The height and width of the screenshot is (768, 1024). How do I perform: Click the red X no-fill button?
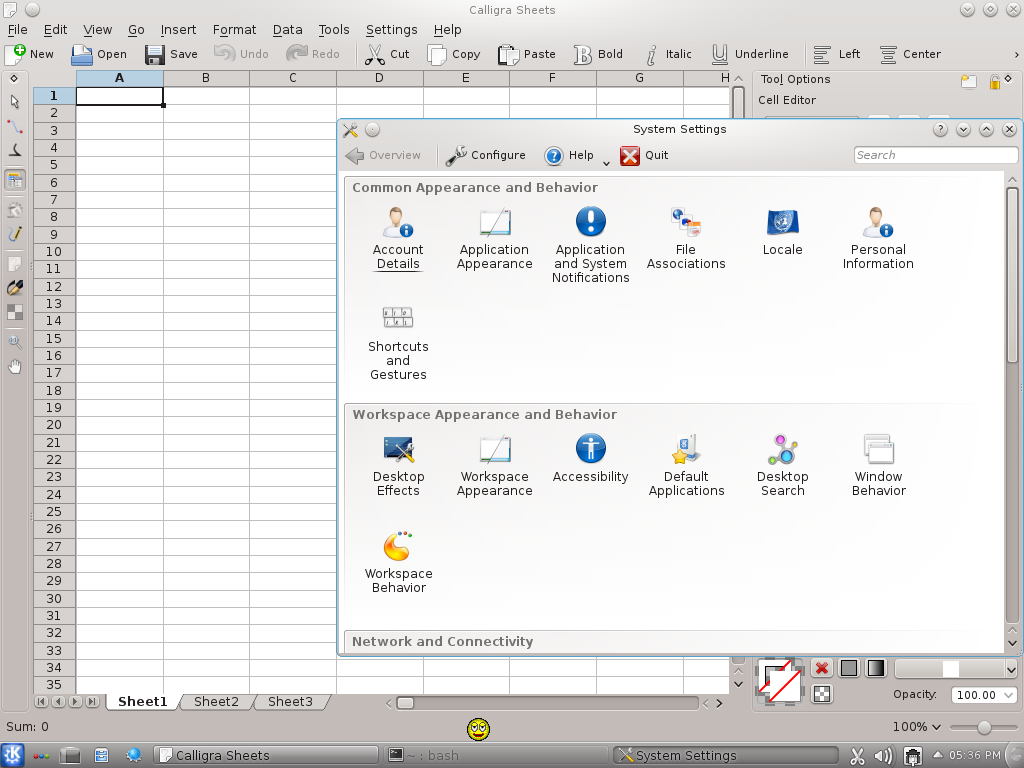tap(822, 668)
